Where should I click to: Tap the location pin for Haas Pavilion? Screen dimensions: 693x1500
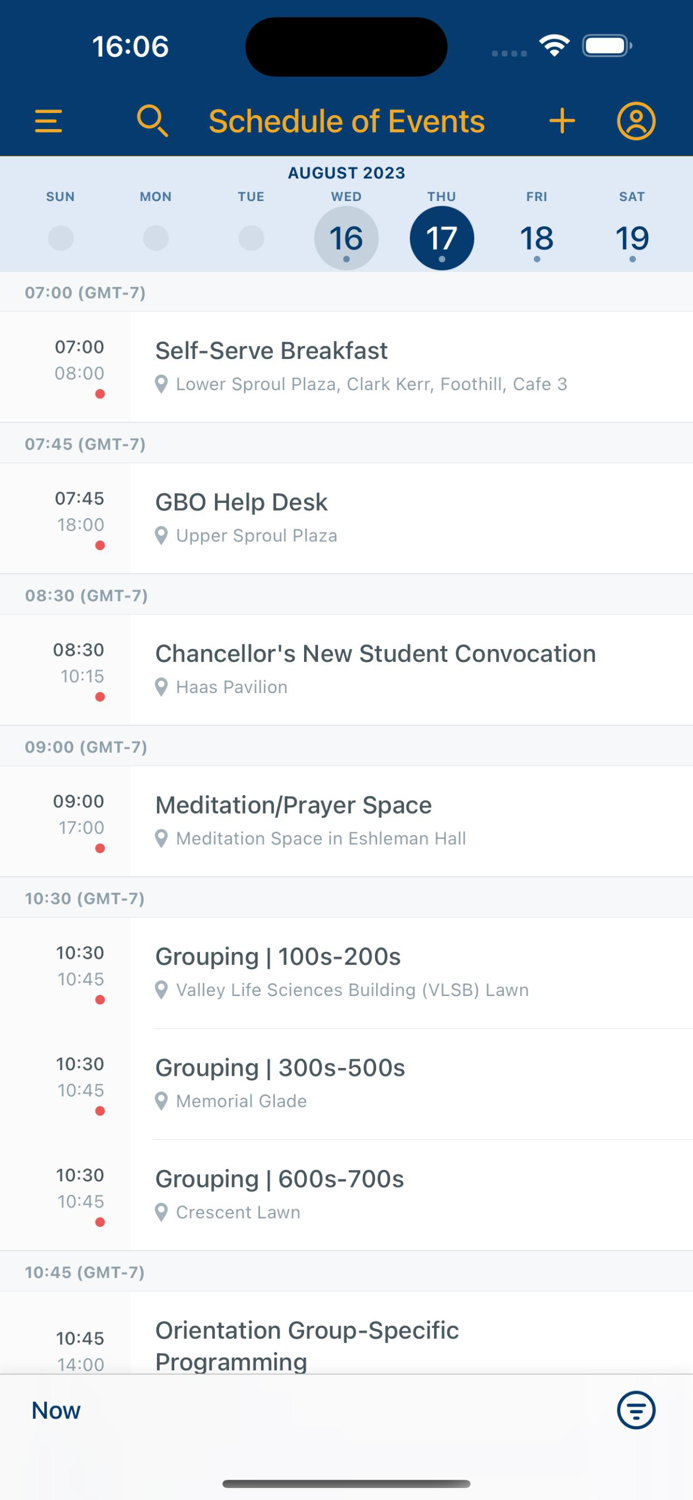point(162,687)
